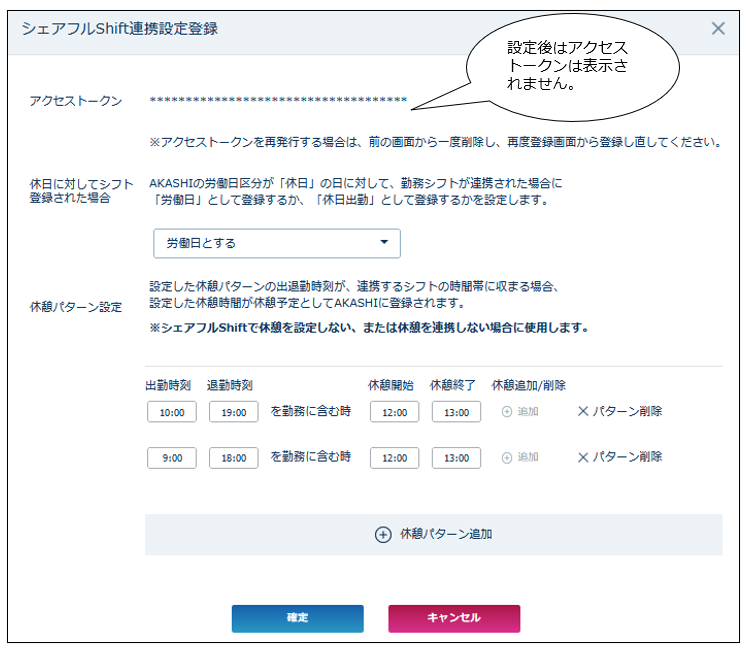
Task: Click first row 出勤時刻 10:00 field
Action: tap(171, 412)
